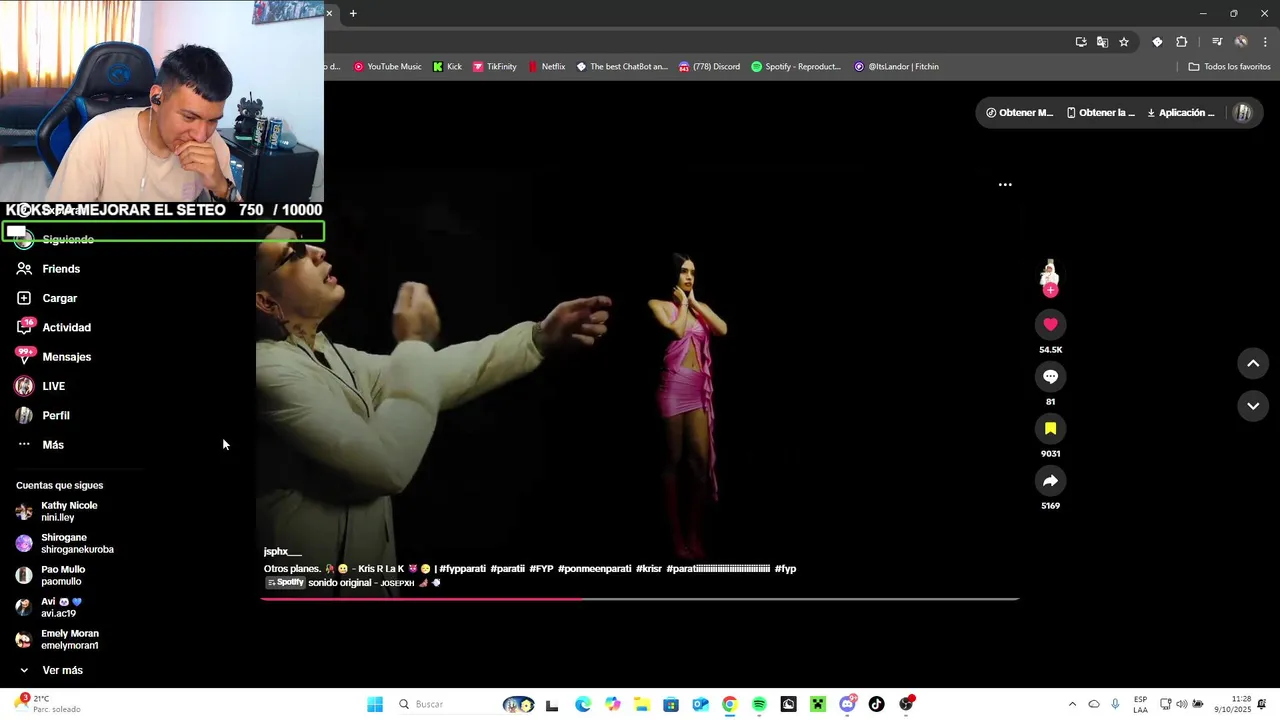1280x720 pixels.
Task: Open (778) Discord bookmark
Action: coord(709,67)
